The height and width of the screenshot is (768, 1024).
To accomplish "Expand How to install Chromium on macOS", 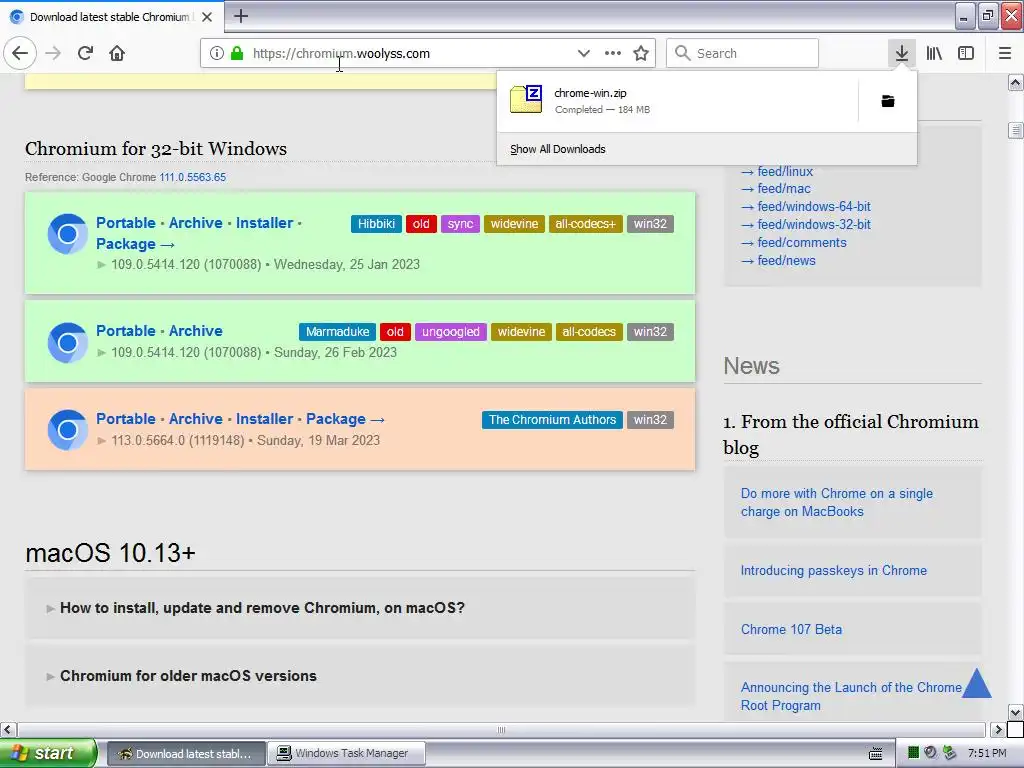I will [x=262, y=608].
